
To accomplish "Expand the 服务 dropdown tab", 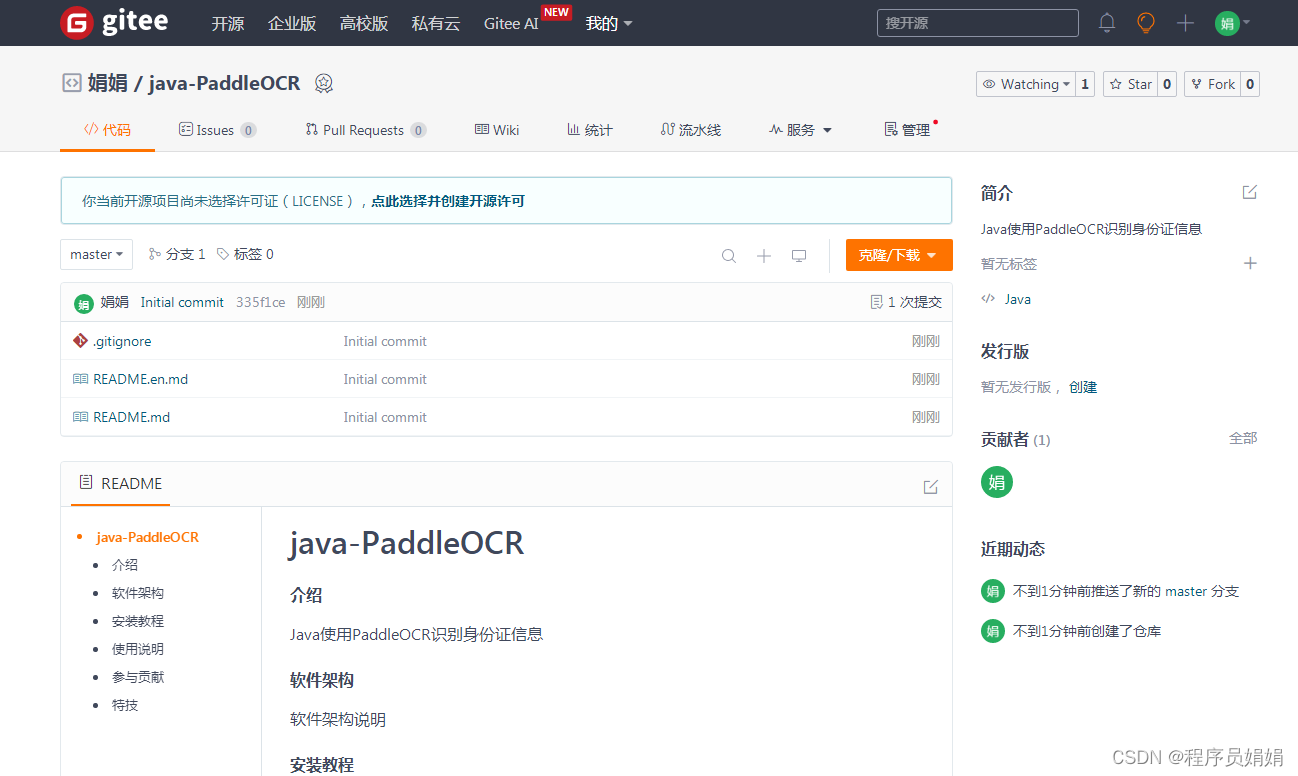I will click(800, 130).
